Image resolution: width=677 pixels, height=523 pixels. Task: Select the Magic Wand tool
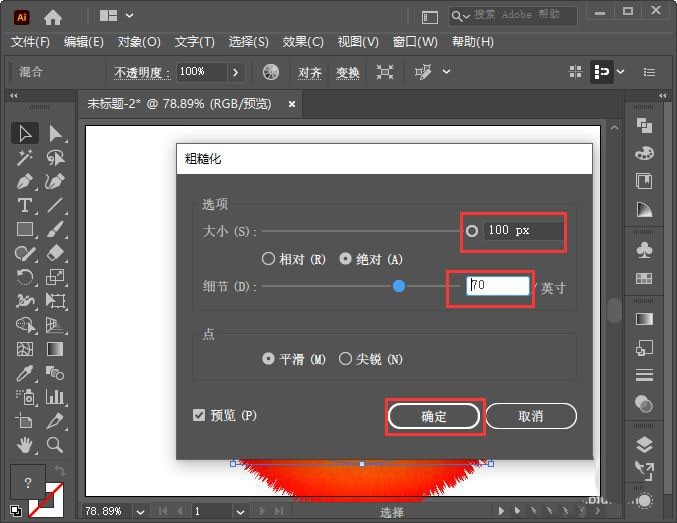pos(25,158)
